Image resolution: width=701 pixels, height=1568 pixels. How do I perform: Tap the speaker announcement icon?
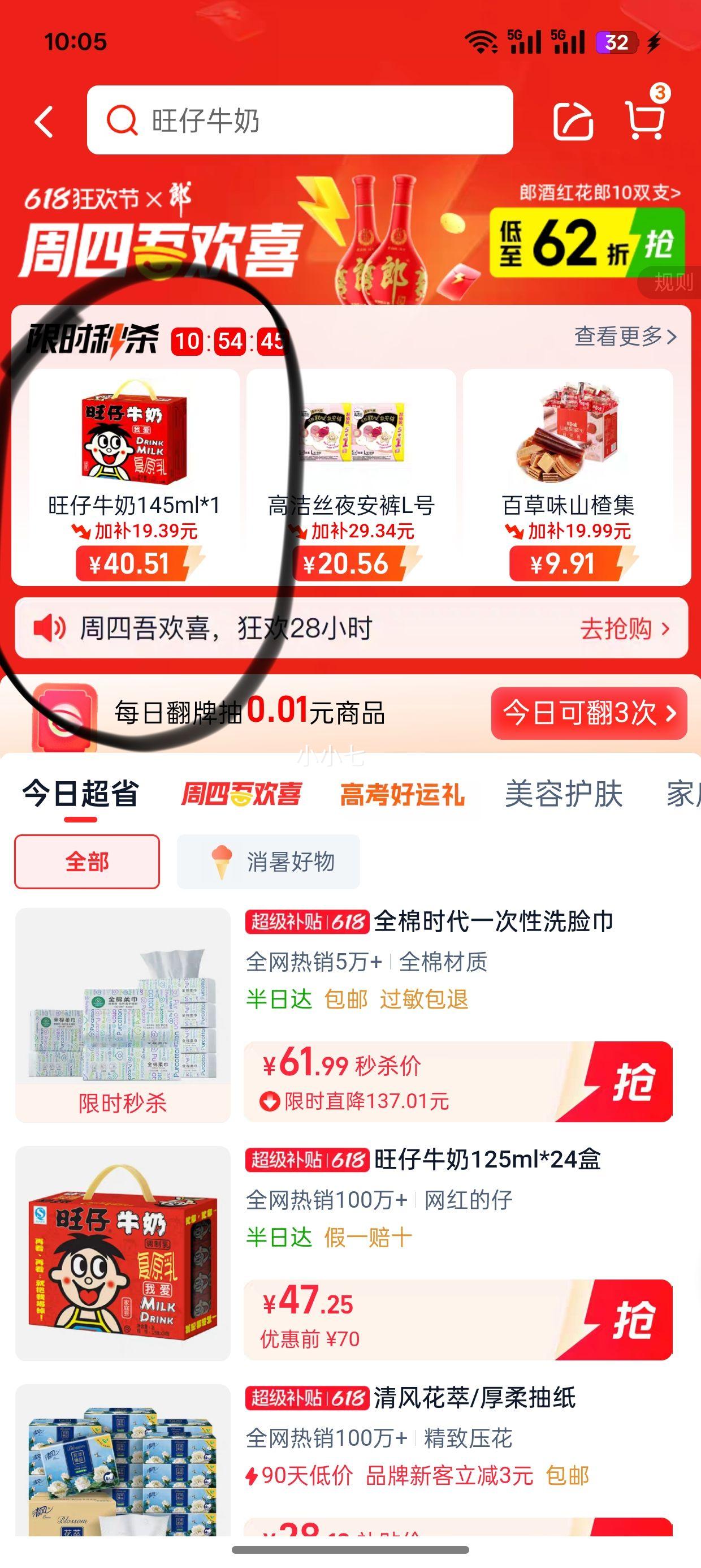pyautogui.click(x=49, y=627)
